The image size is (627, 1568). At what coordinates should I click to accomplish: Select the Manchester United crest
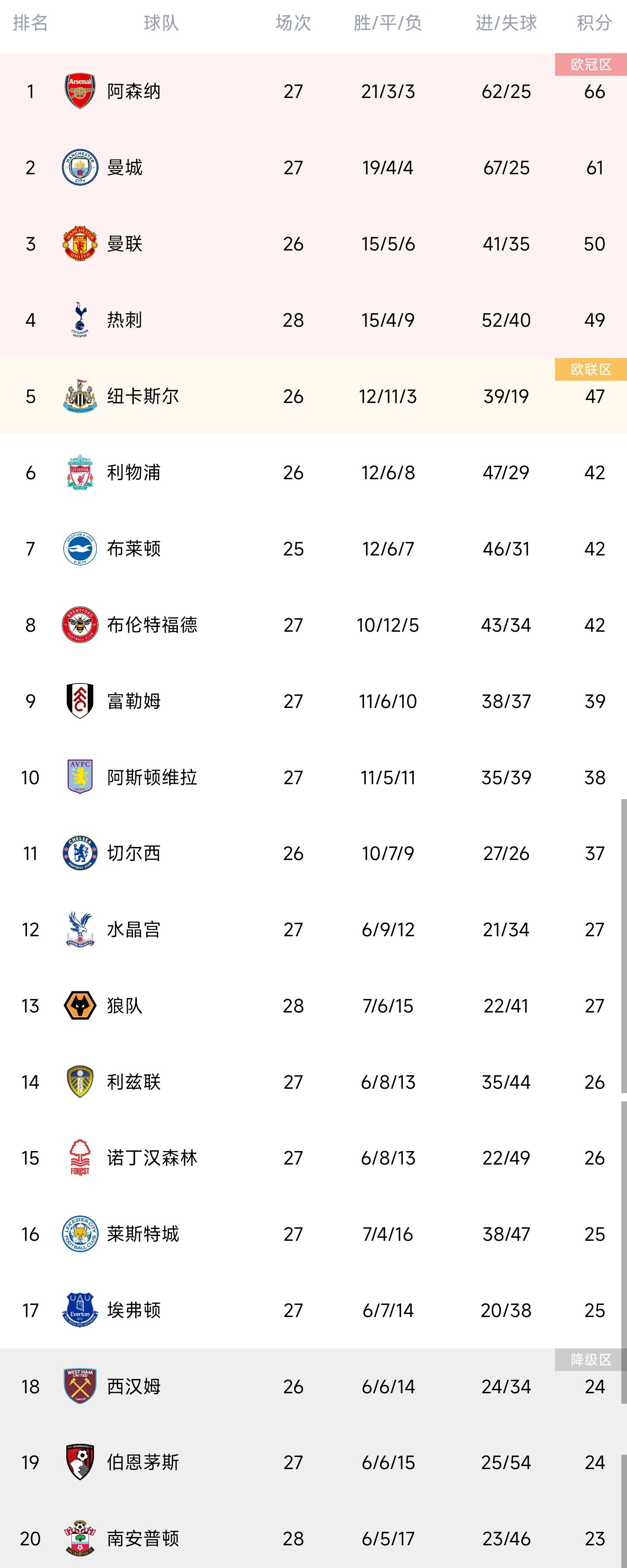click(80, 244)
